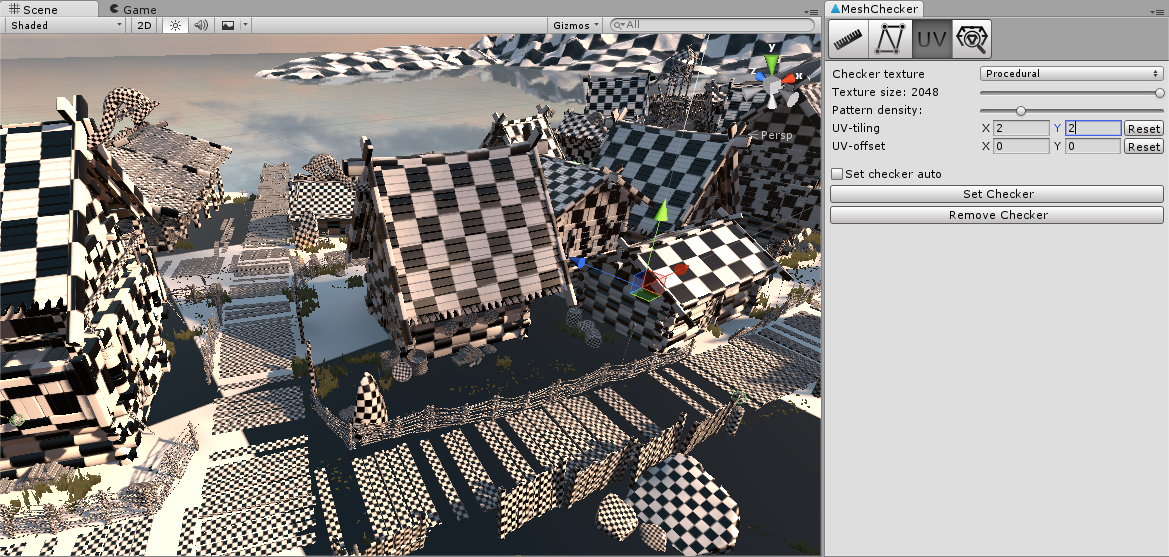Image resolution: width=1169 pixels, height=557 pixels.
Task: Click the UV-offset X input field
Action: tap(1020, 147)
